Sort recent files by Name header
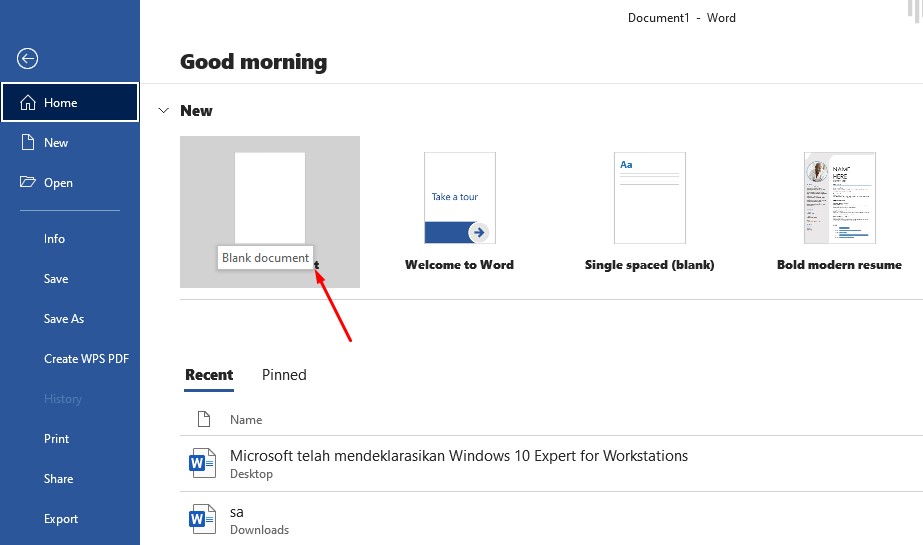 [x=245, y=420]
